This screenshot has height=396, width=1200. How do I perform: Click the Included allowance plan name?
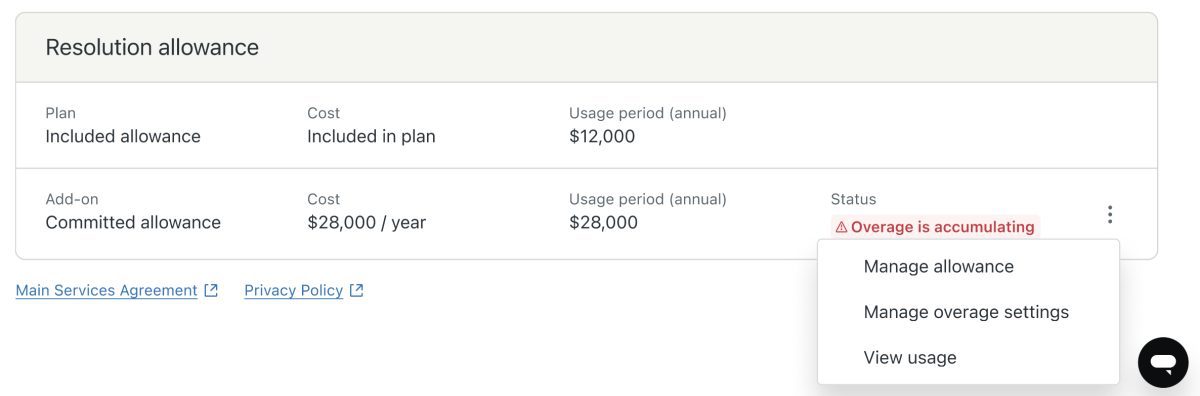(x=123, y=136)
